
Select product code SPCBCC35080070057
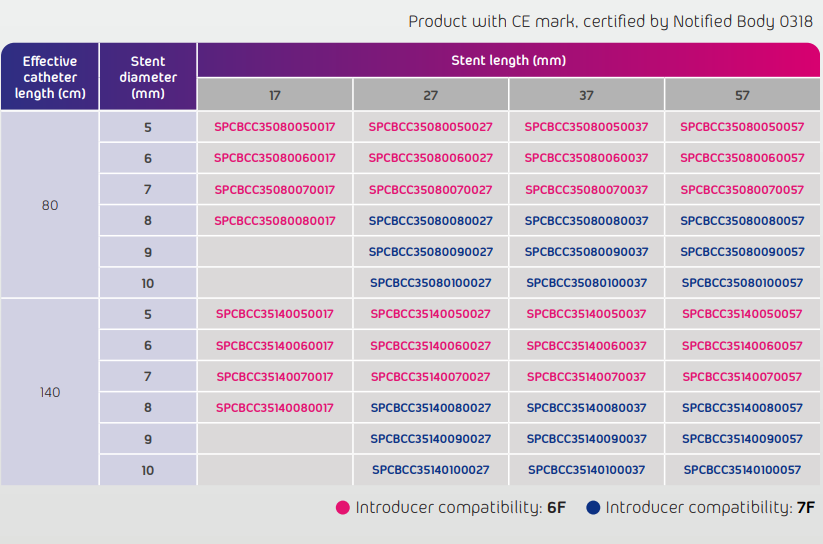[742, 190]
